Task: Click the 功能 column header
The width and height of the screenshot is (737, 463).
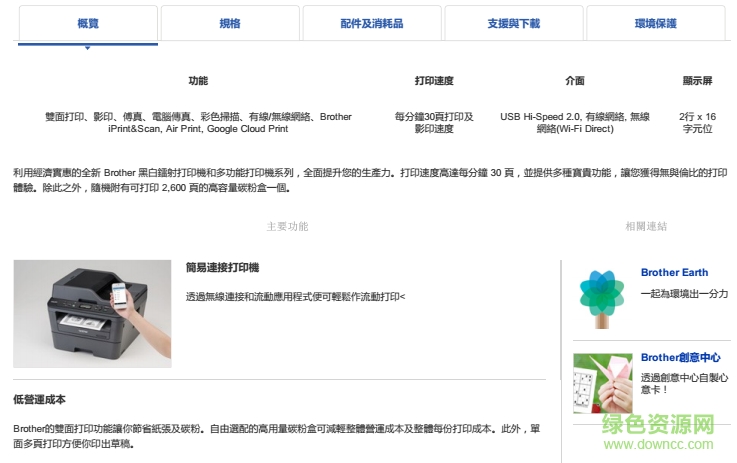Action: click(198, 81)
